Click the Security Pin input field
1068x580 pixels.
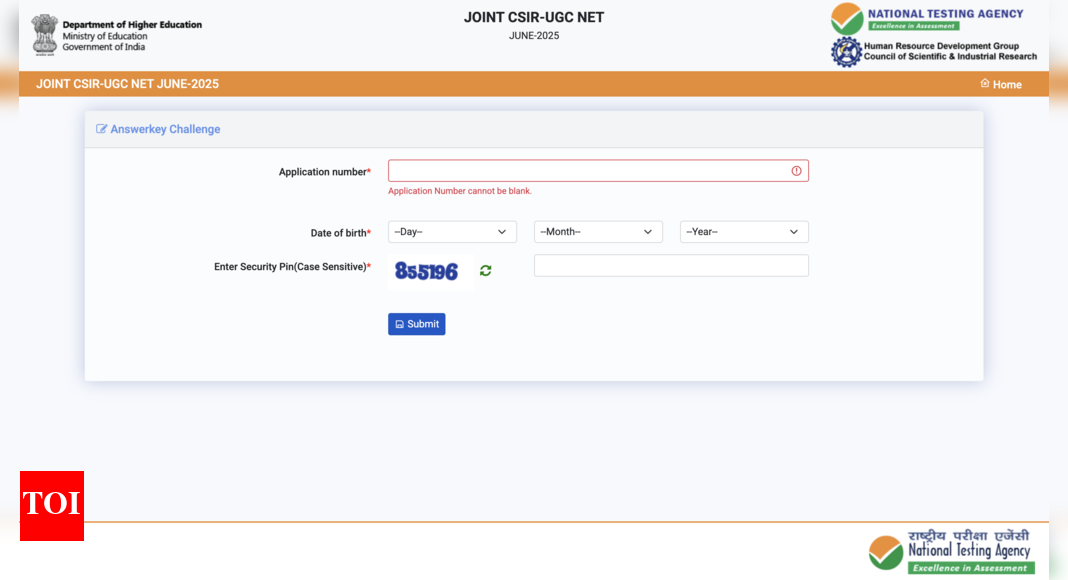pos(671,266)
